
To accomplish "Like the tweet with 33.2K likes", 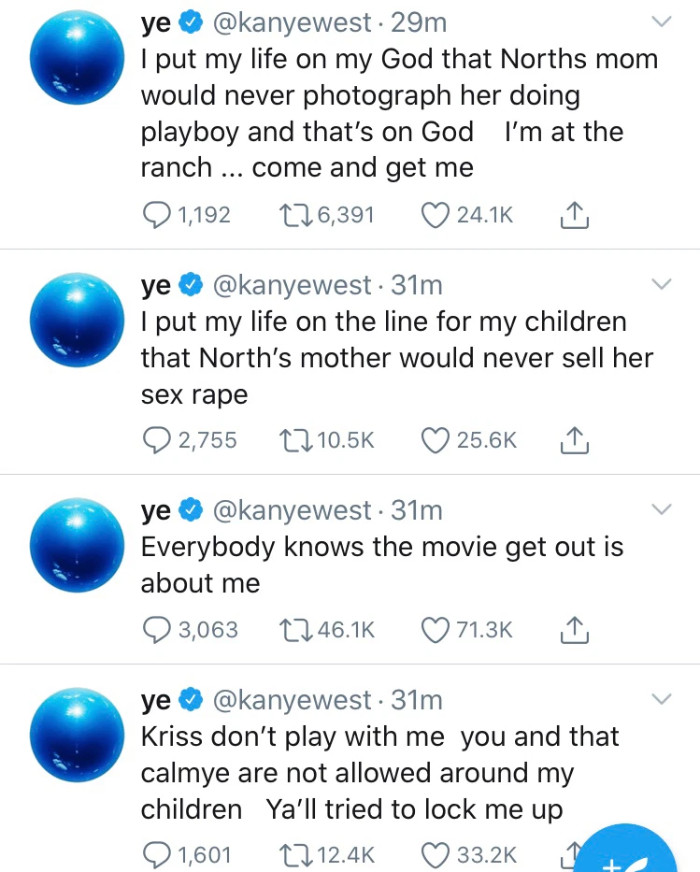I will point(434,854).
